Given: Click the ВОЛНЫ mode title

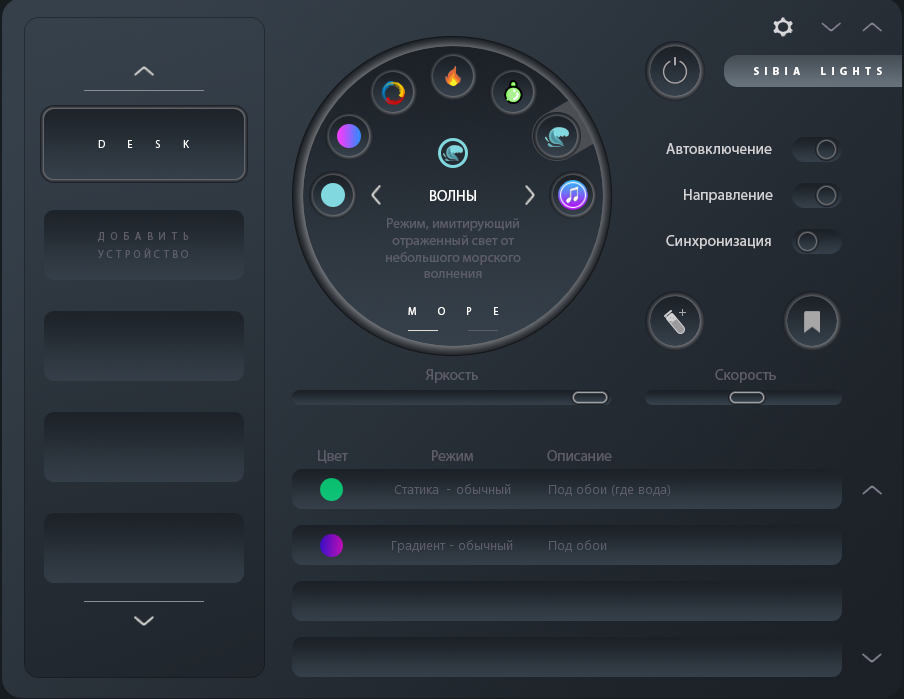Looking at the screenshot, I should click(453, 196).
